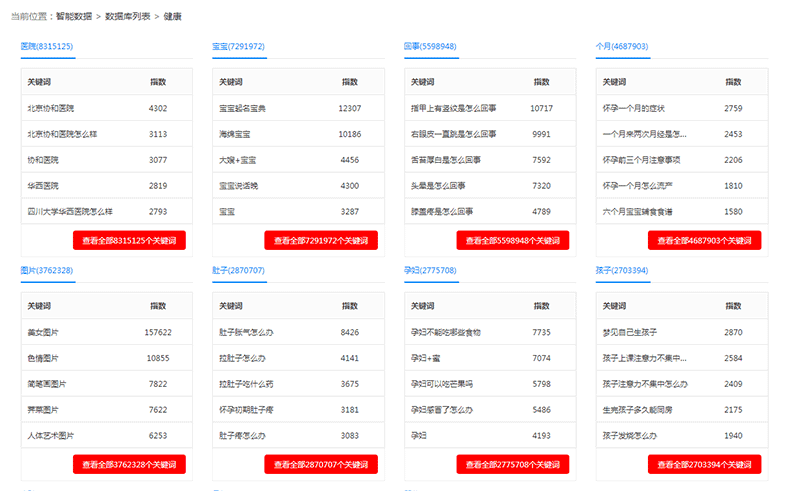Open the 回事(5598948) category link

pos(430,46)
